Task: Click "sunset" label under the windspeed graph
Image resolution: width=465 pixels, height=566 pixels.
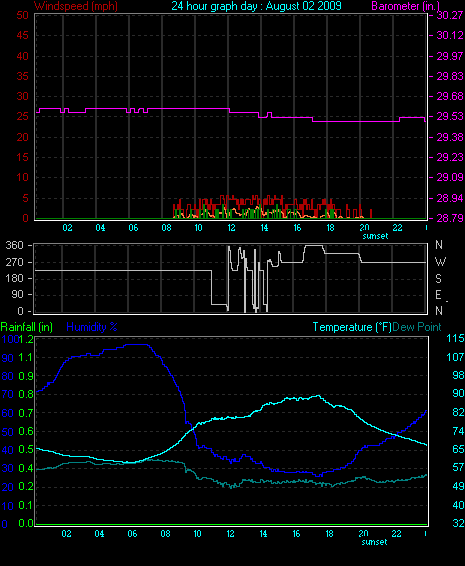Action: coord(375,236)
